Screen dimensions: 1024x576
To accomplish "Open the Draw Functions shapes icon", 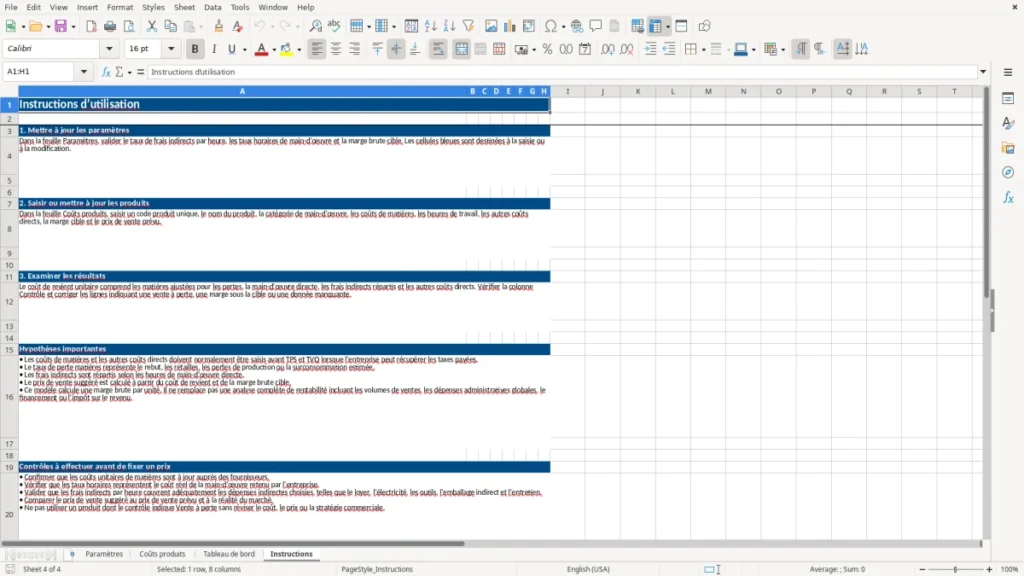I will click(704, 26).
